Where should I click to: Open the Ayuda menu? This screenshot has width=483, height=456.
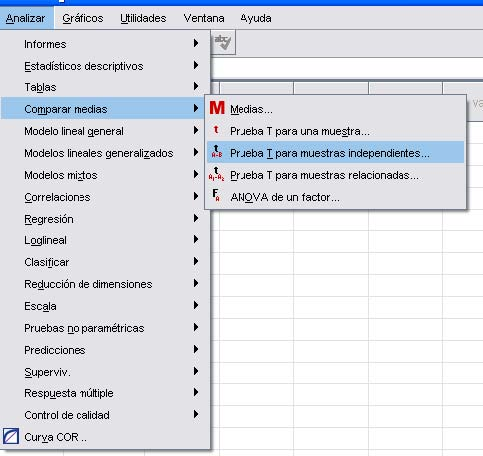pos(256,18)
